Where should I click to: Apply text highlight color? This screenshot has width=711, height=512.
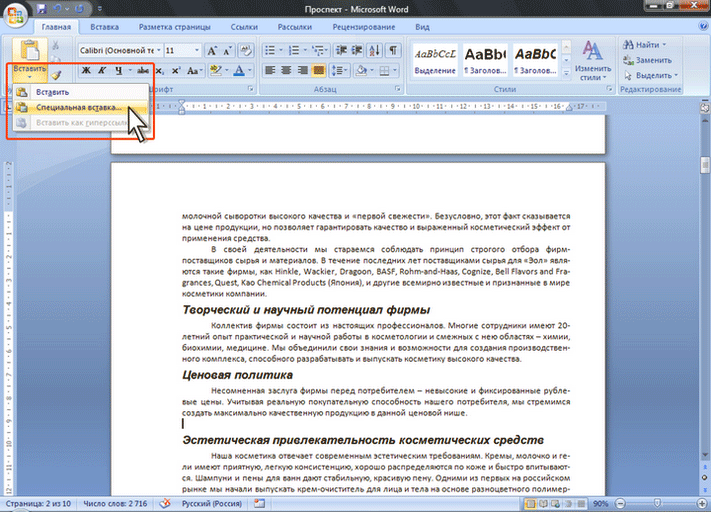(216, 70)
